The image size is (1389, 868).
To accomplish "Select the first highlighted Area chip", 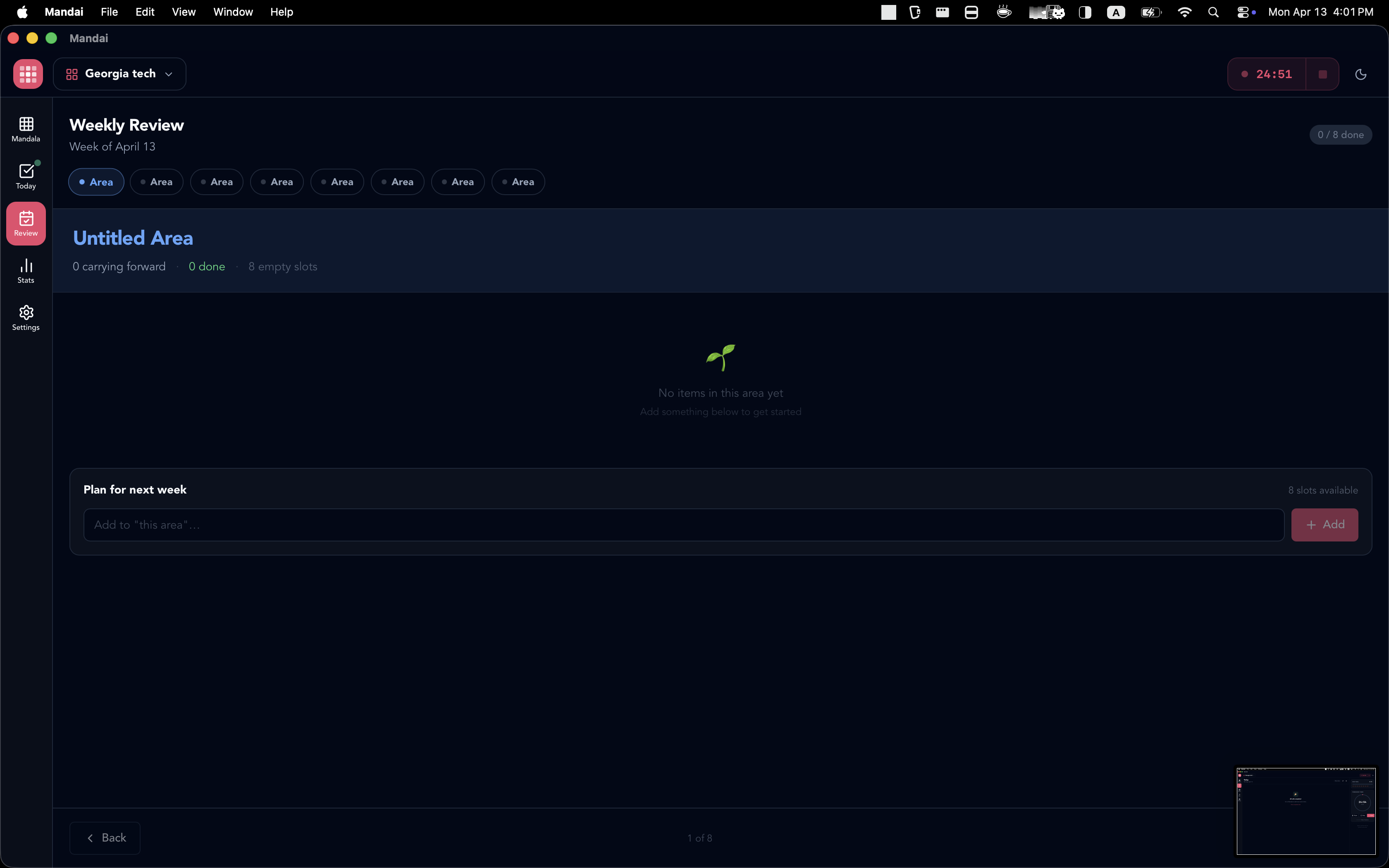I will click(96, 181).
